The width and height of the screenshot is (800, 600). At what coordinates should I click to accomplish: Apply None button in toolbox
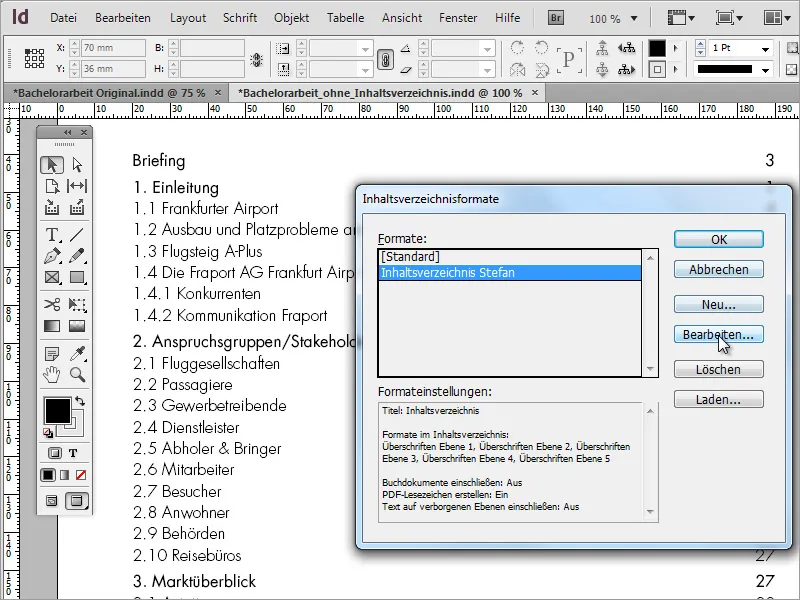81,476
